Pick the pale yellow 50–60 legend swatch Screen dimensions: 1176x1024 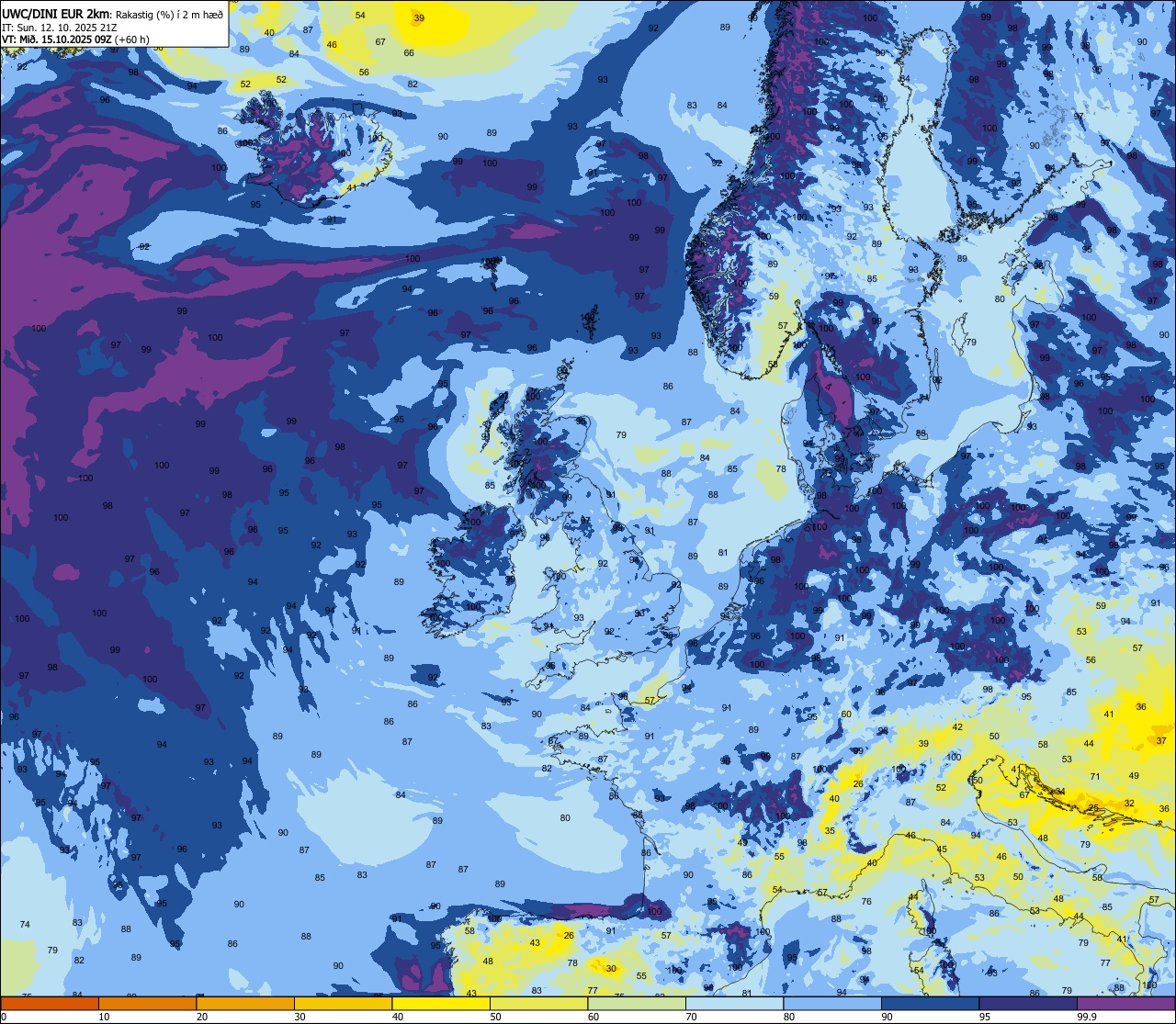[538, 1003]
